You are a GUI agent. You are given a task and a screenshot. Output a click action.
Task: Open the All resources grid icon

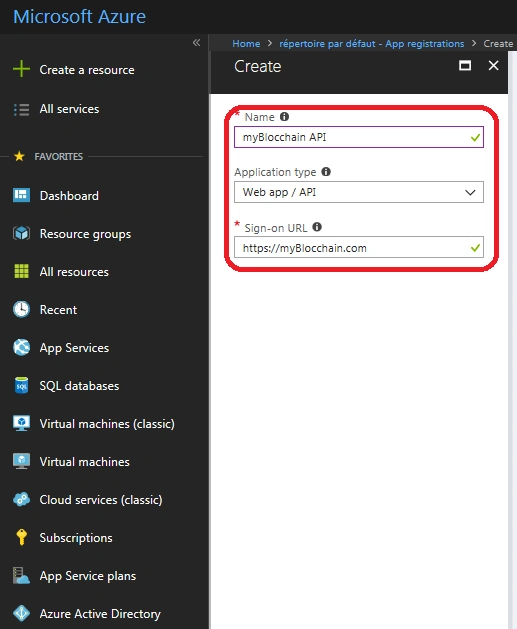tap(21, 271)
